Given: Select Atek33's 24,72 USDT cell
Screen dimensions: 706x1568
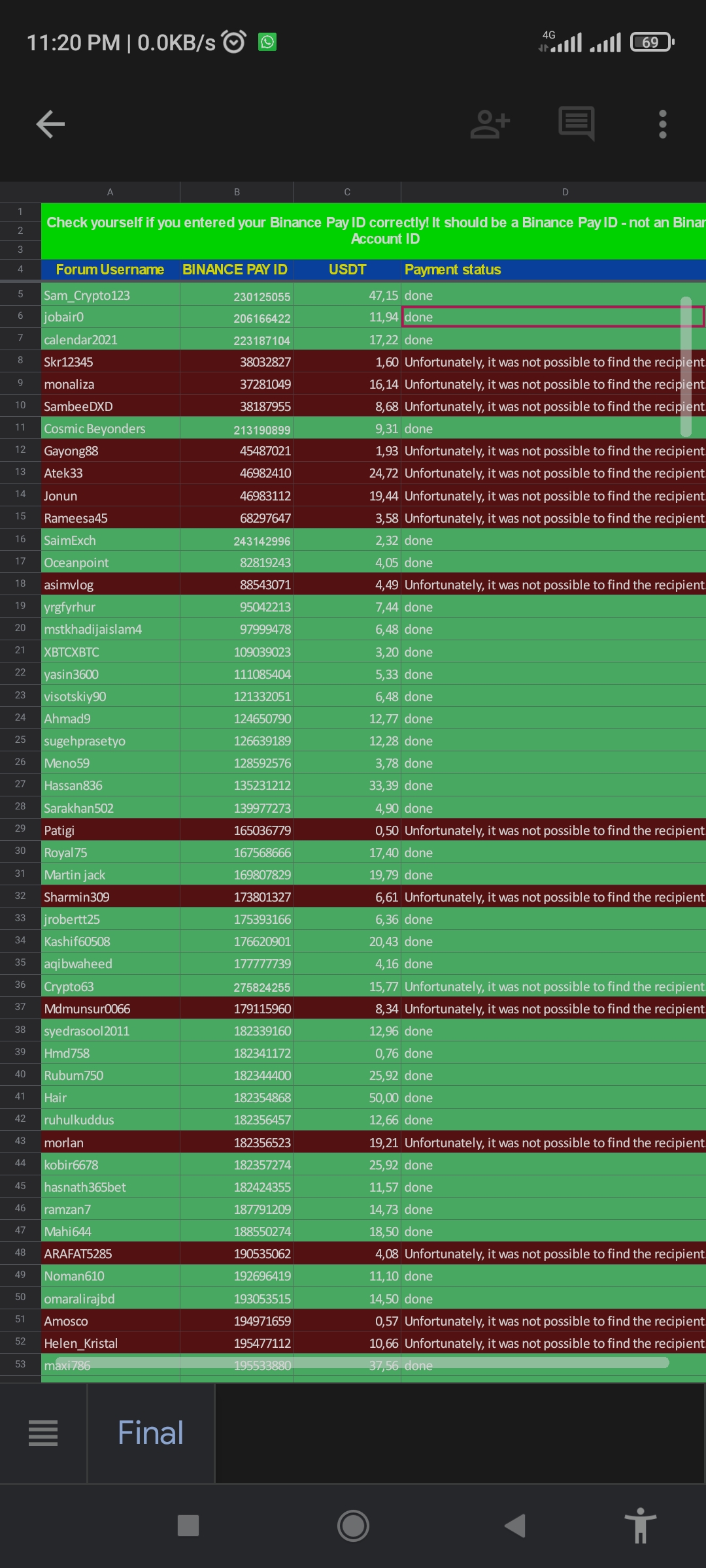Looking at the screenshot, I should pos(347,473).
